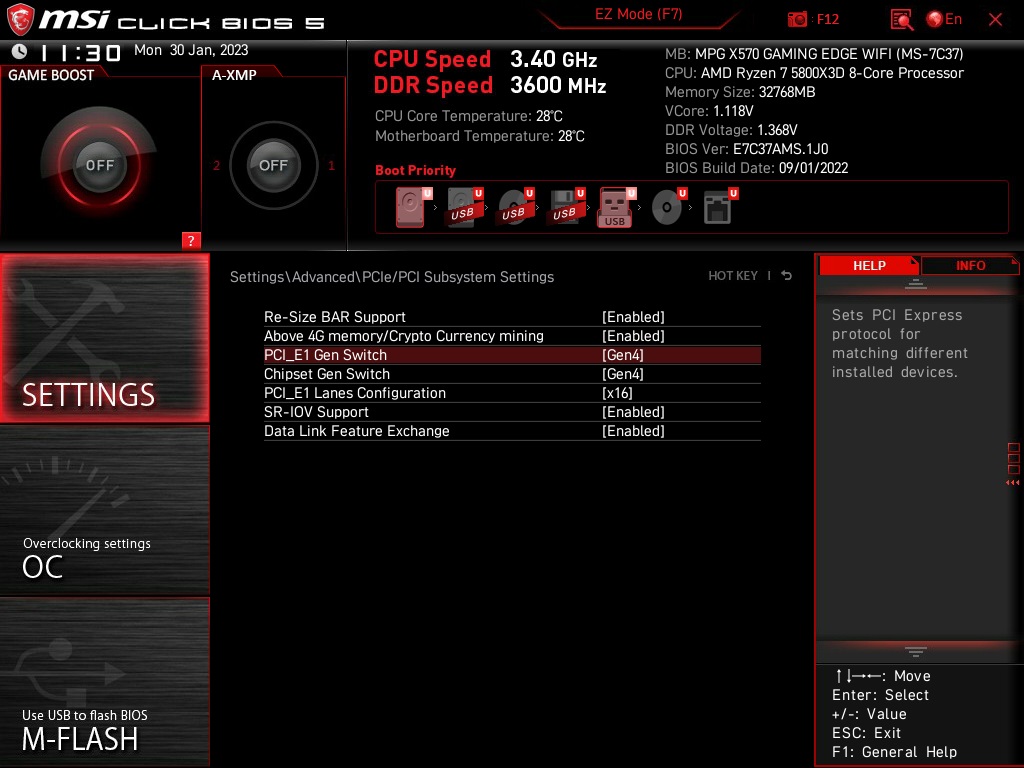Switch to the HELP tab
Viewport: 1024px width, 768px height.
point(869,265)
